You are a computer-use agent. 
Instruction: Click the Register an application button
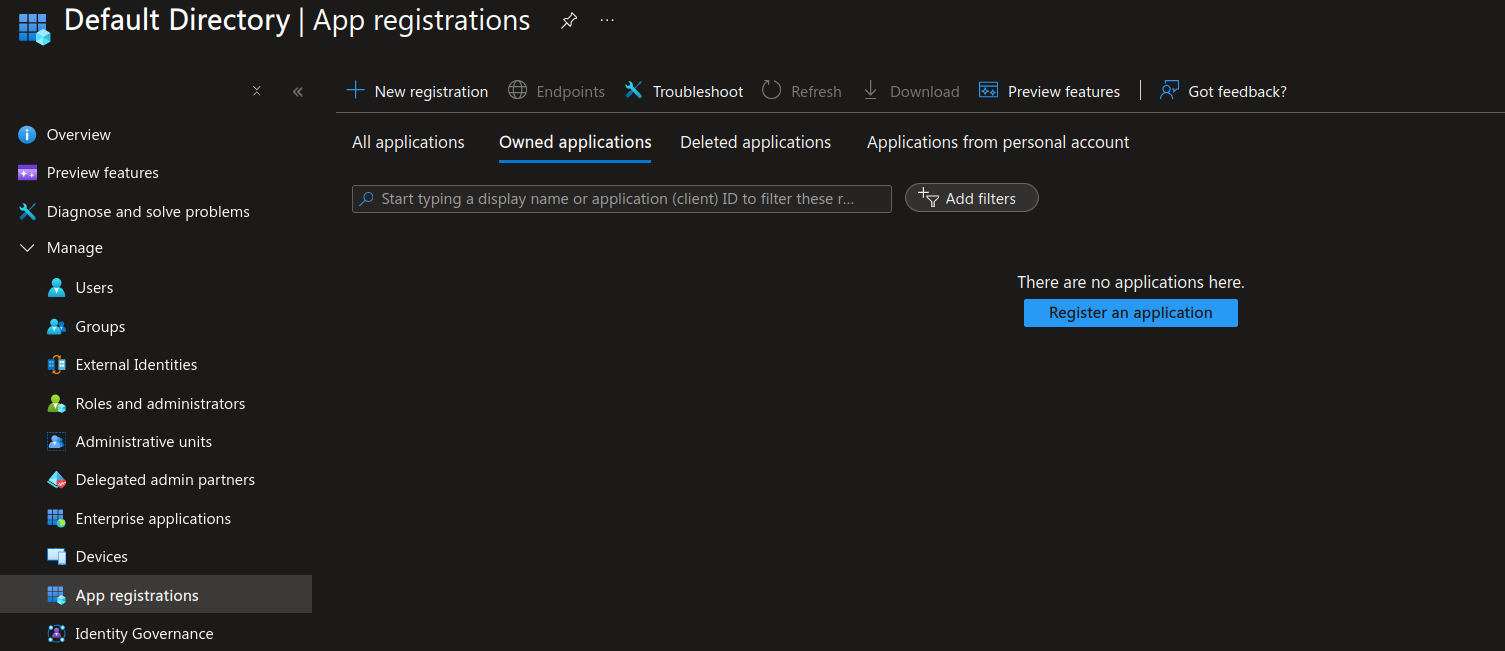(1131, 313)
